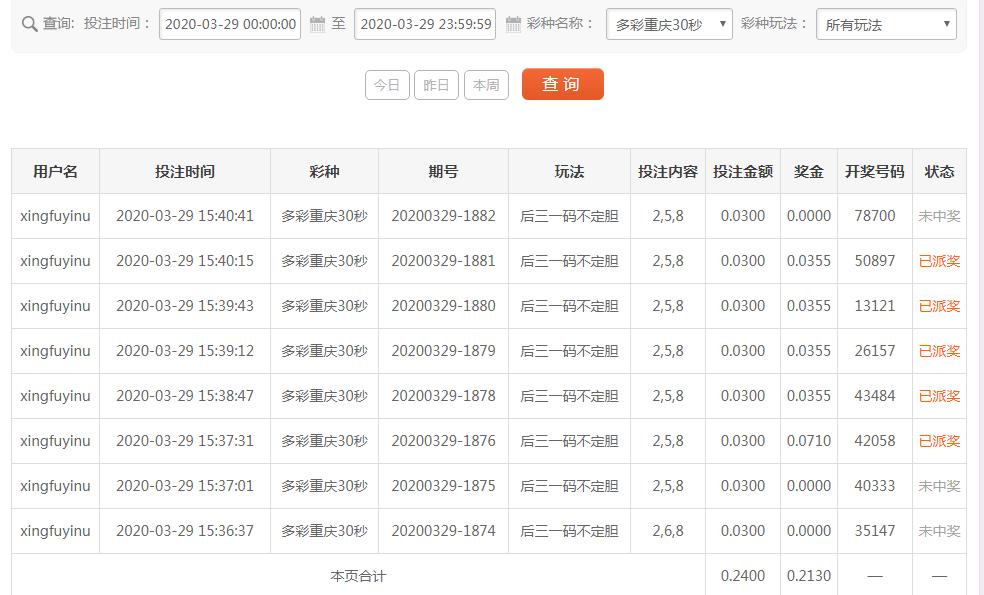Screen dimensions: 984x595
Task: Click 已派奖 status for issue 20200329-1881
Action: pos(939,261)
